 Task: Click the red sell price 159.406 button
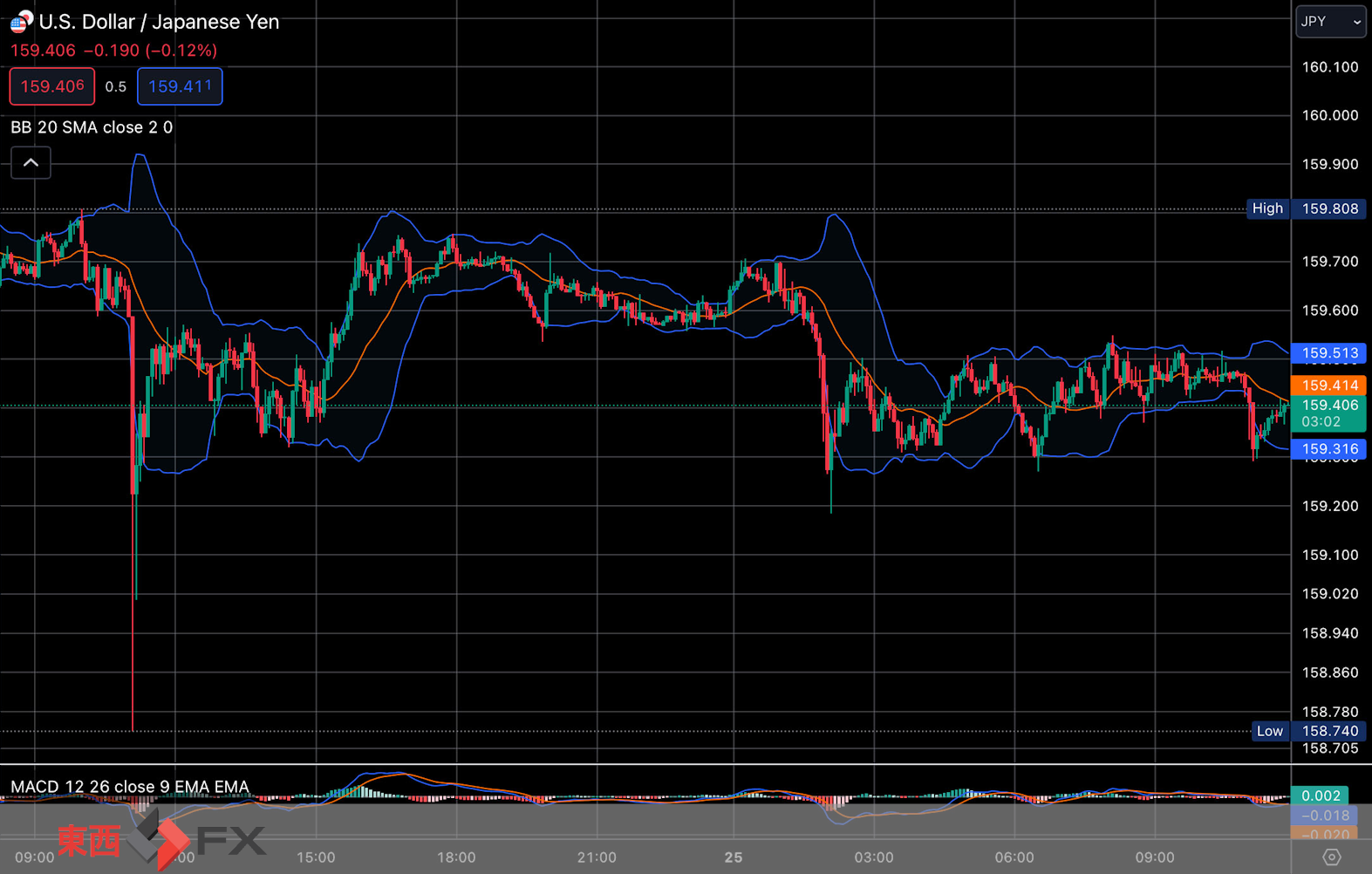click(52, 86)
